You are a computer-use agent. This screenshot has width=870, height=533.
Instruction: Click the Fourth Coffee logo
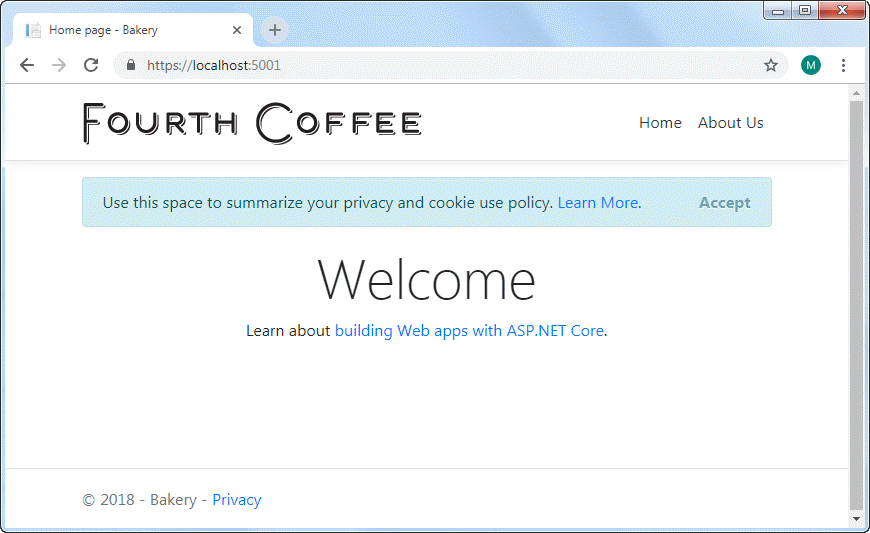(252, 123)
